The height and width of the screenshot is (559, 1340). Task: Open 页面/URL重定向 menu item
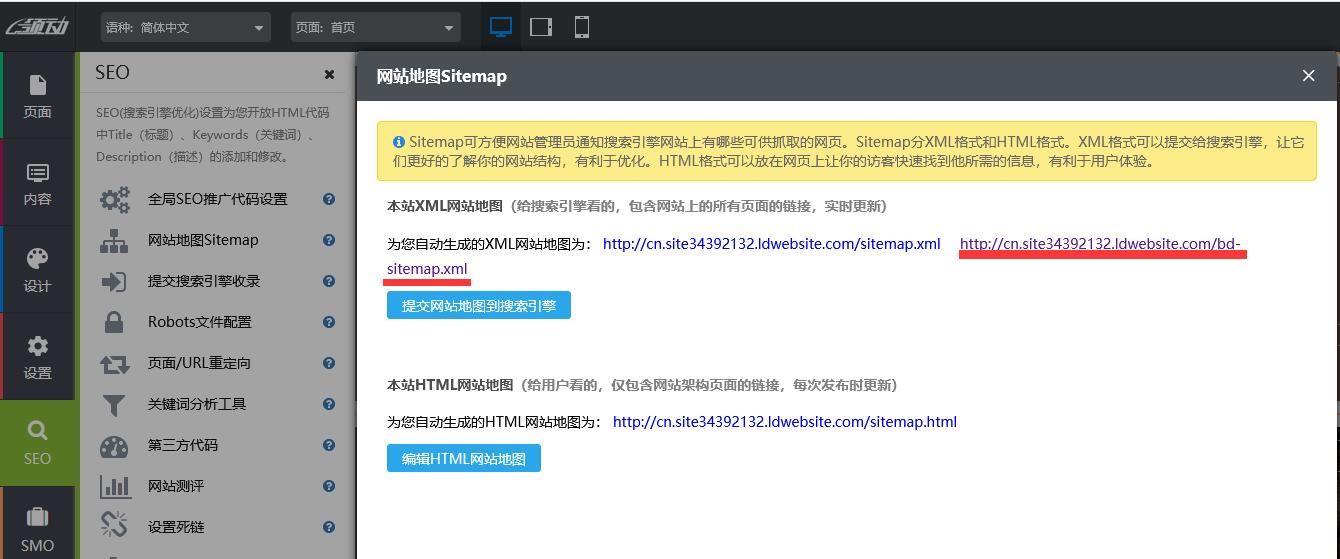(199, 363)
